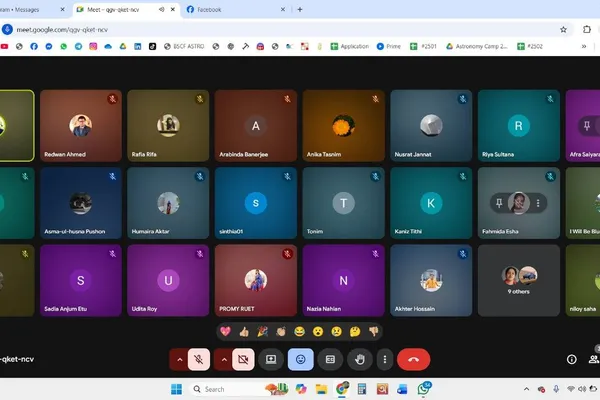Show more bookmarks chevron

point(584,46)
